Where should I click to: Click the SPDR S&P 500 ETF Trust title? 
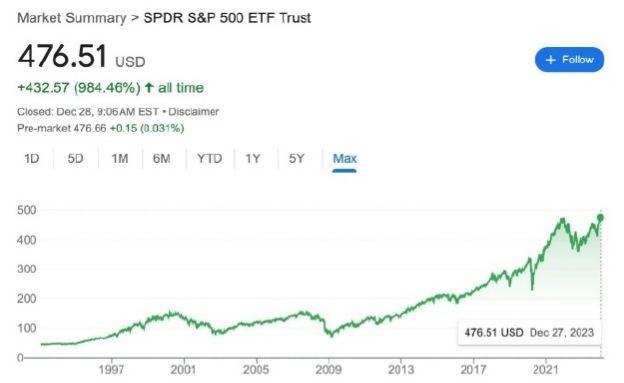click(x=227, y=18)
